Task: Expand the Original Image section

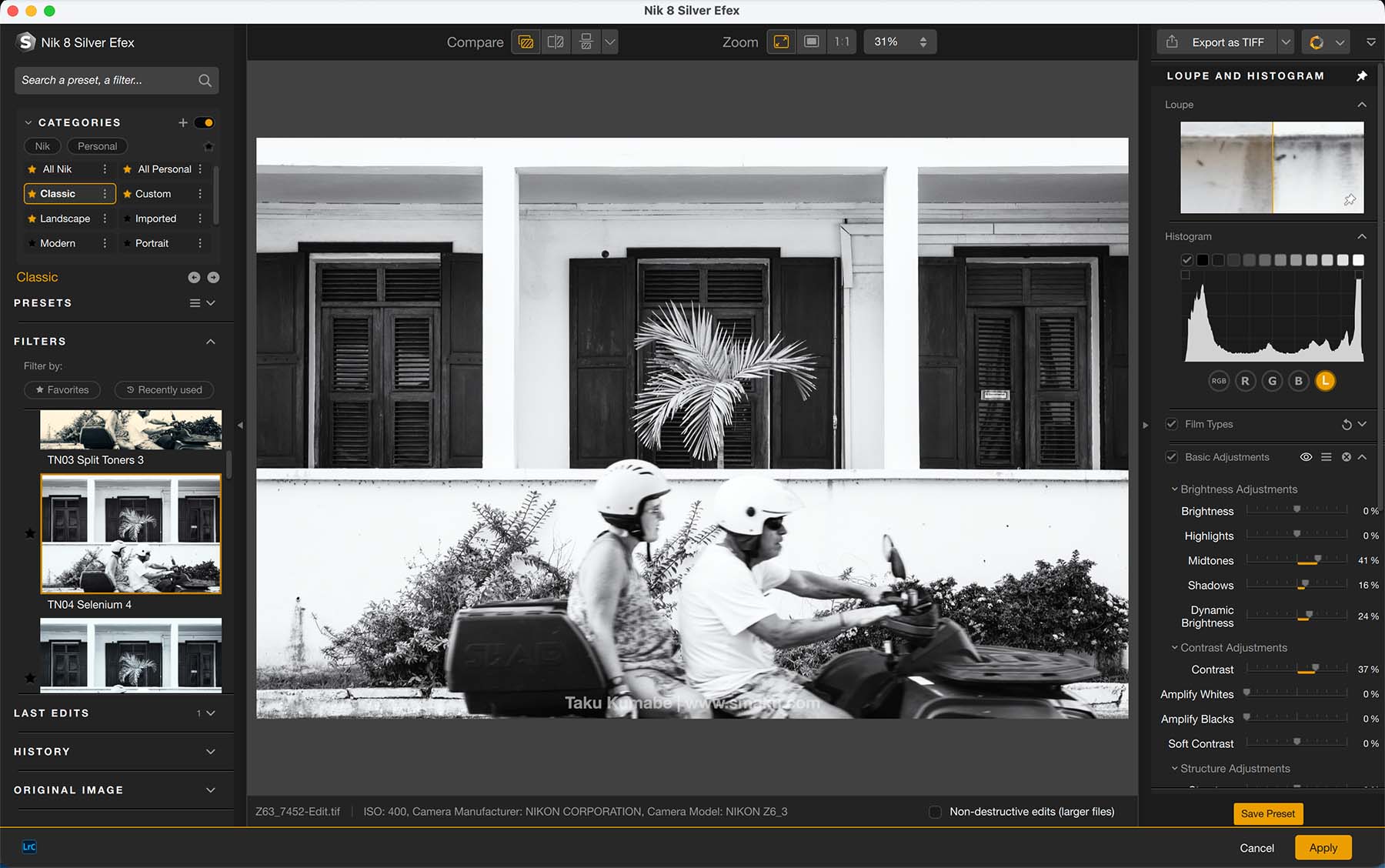Action: coord(210,790)
